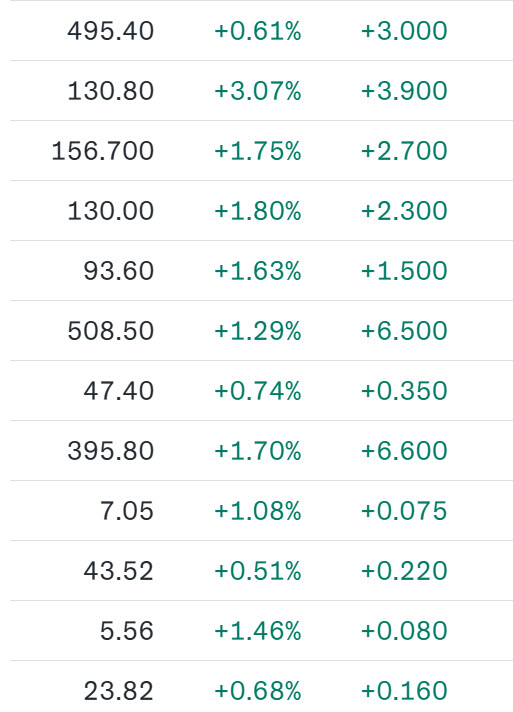
Task: Click the 5.56 price value
Action: click(127, 631)
